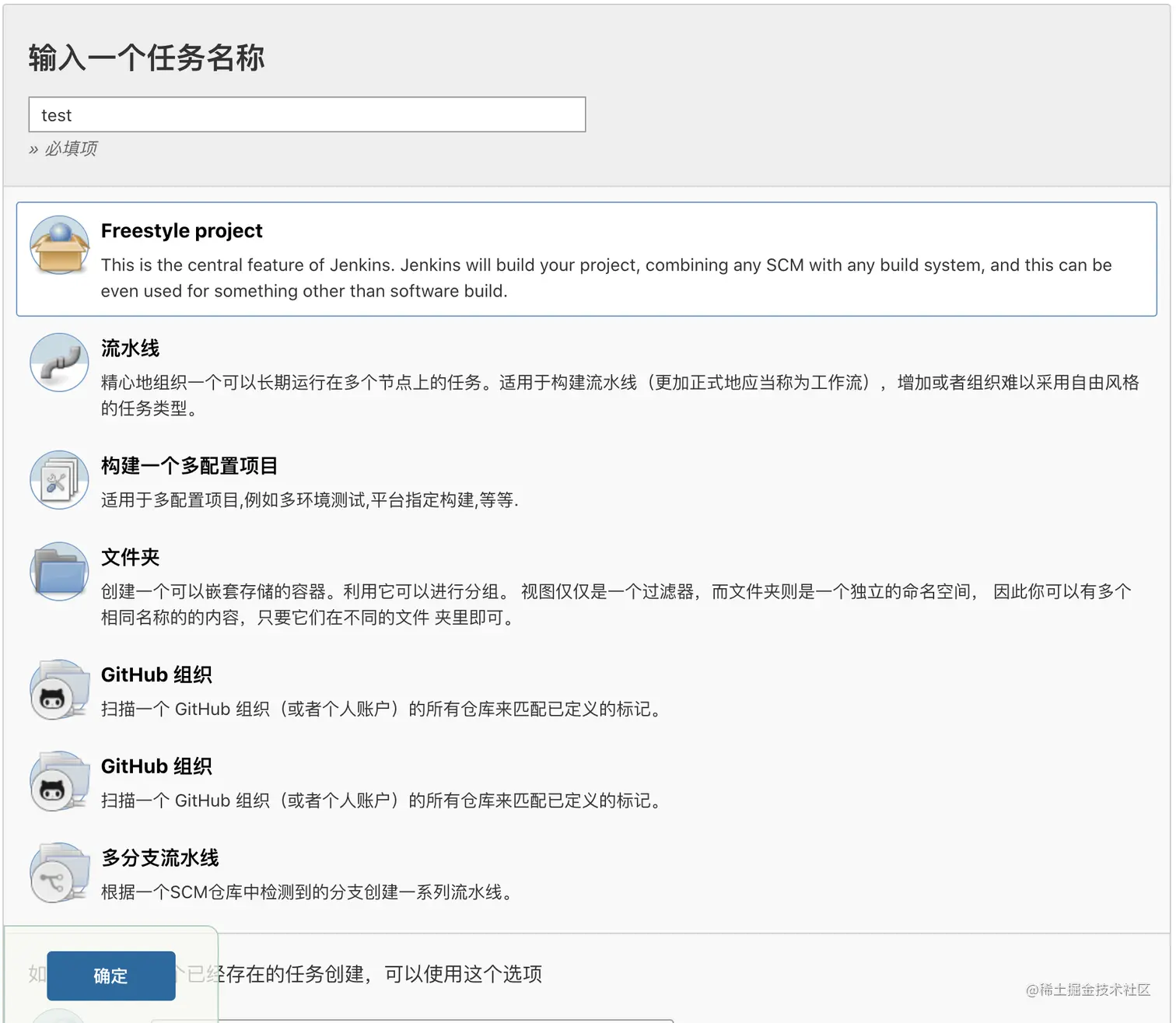Viewport: 1176px width, 1023px height.
Task: Click the 文件夹 blue folder icon
Action: 59,571
